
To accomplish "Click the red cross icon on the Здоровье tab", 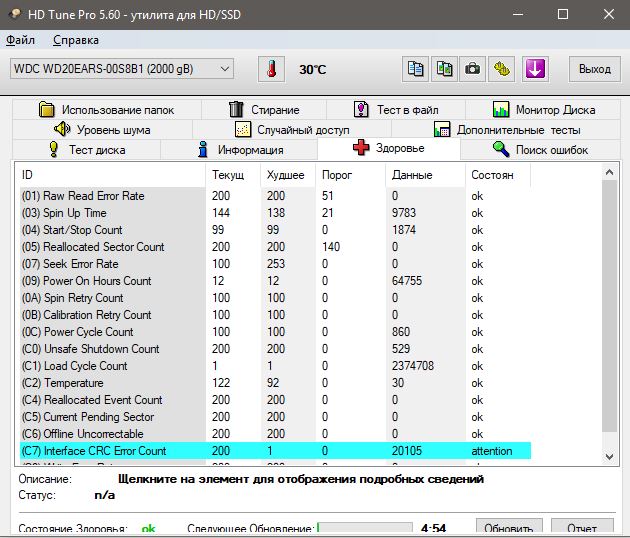I will [361, 147].
